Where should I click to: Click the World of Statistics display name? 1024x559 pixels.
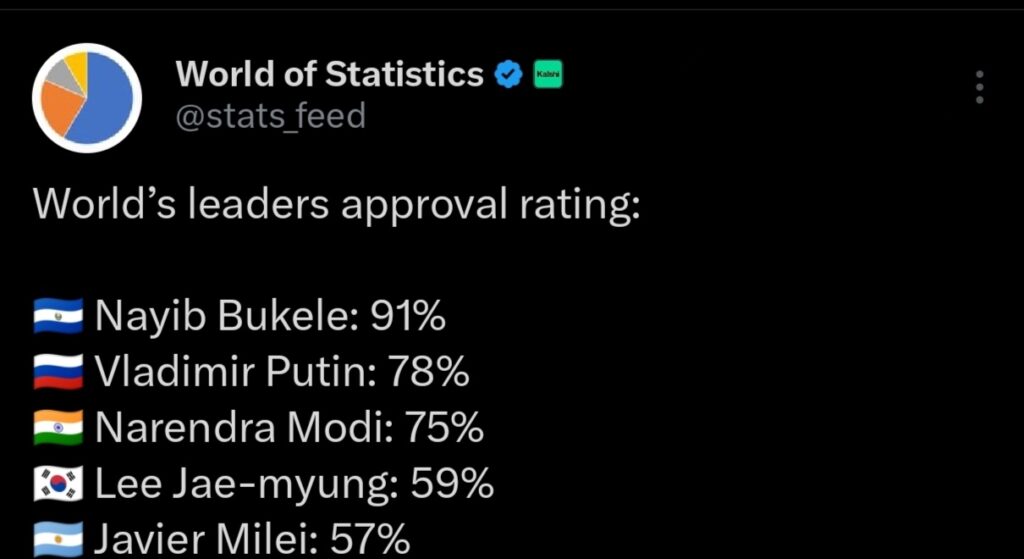coord(329,74)
